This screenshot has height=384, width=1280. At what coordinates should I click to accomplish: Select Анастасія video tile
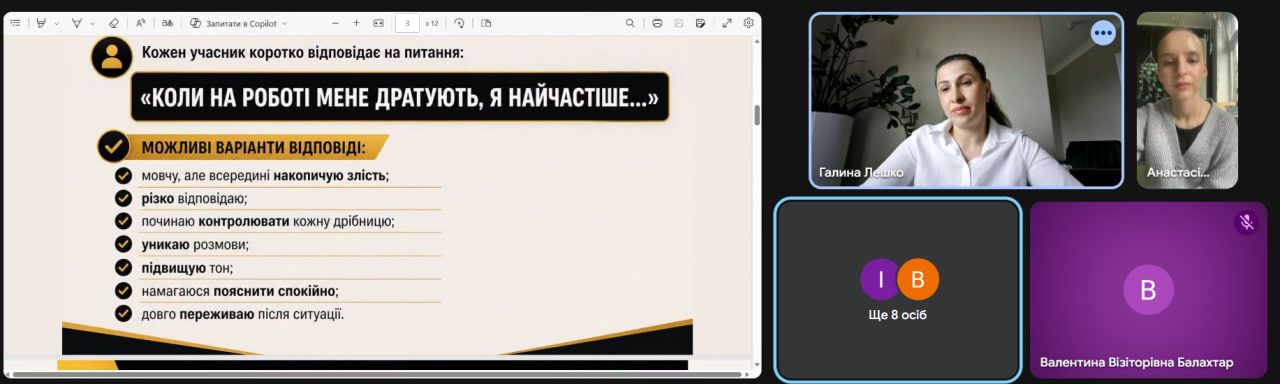(1187, 100)
